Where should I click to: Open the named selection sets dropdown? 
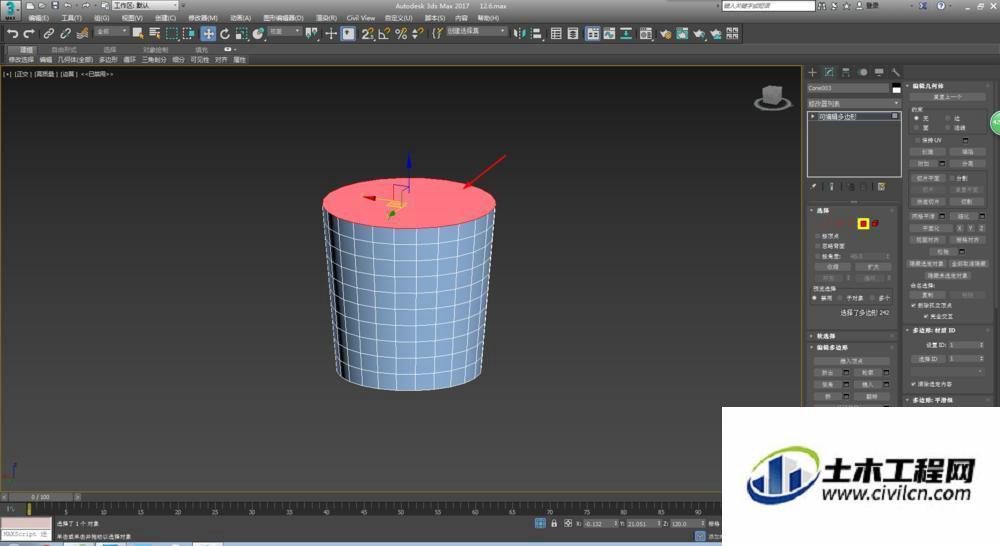click(x=476, y=31)
